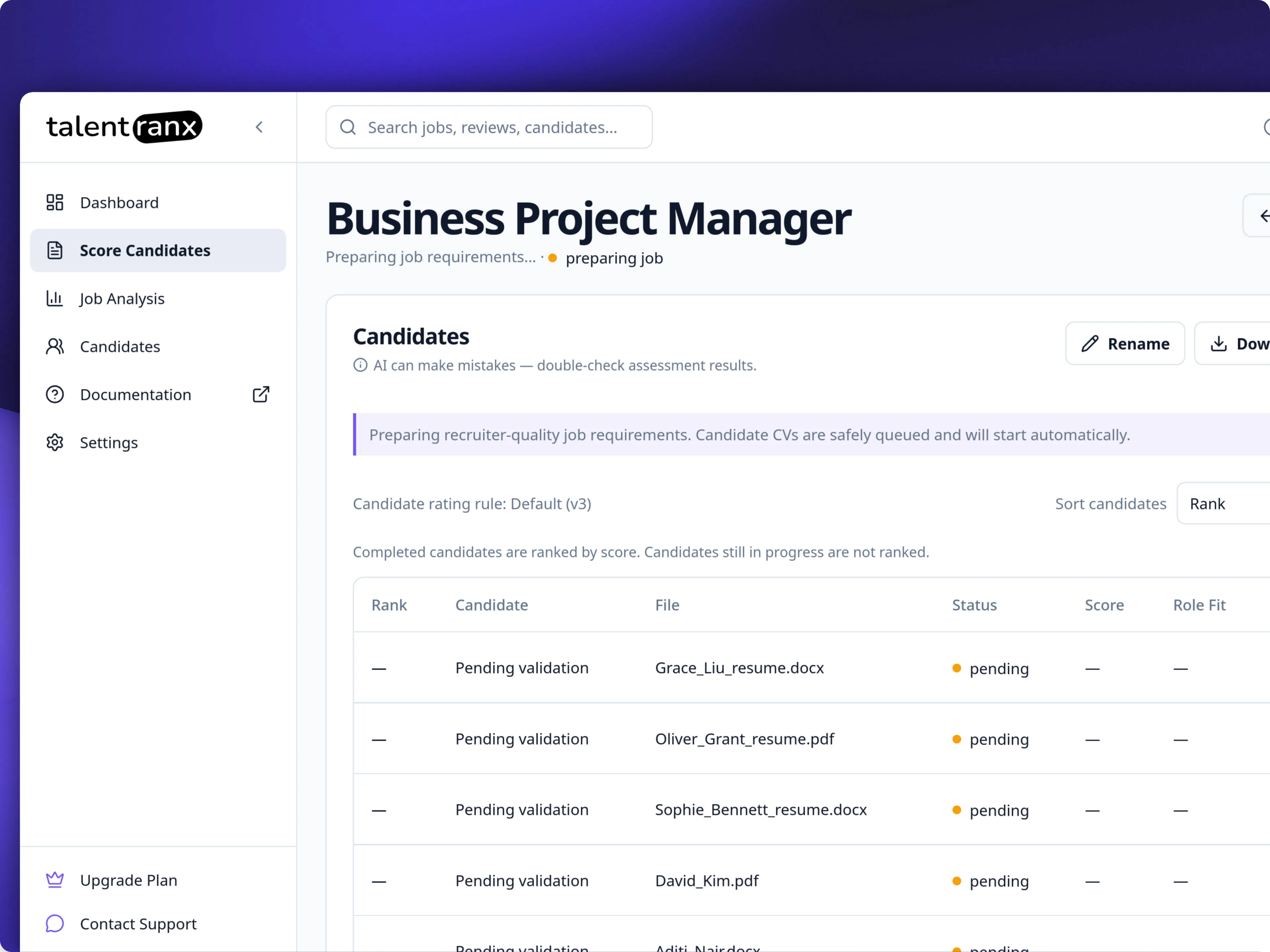The height and width of the screenshot is (952, 1270).
Task: Open the Dashboard menu item
Action: [x=158, y=203]
